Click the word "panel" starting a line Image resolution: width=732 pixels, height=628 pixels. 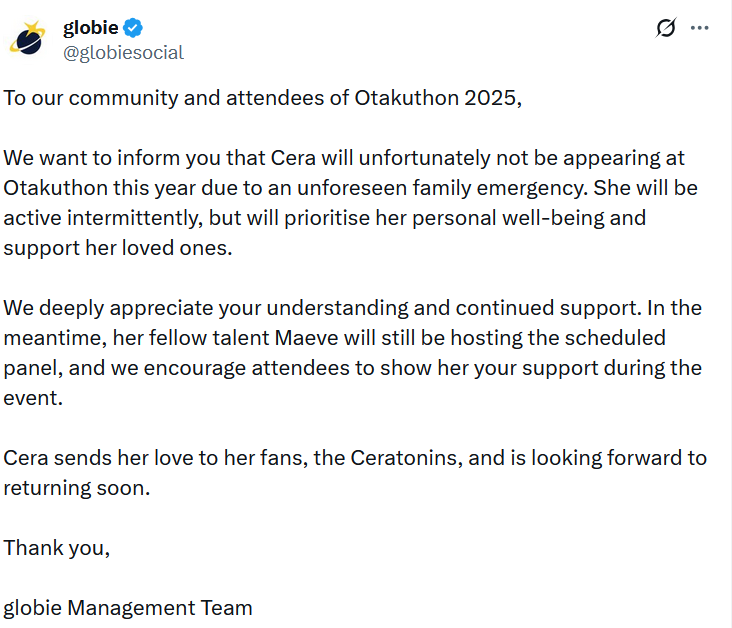click(x=28, y=367)
